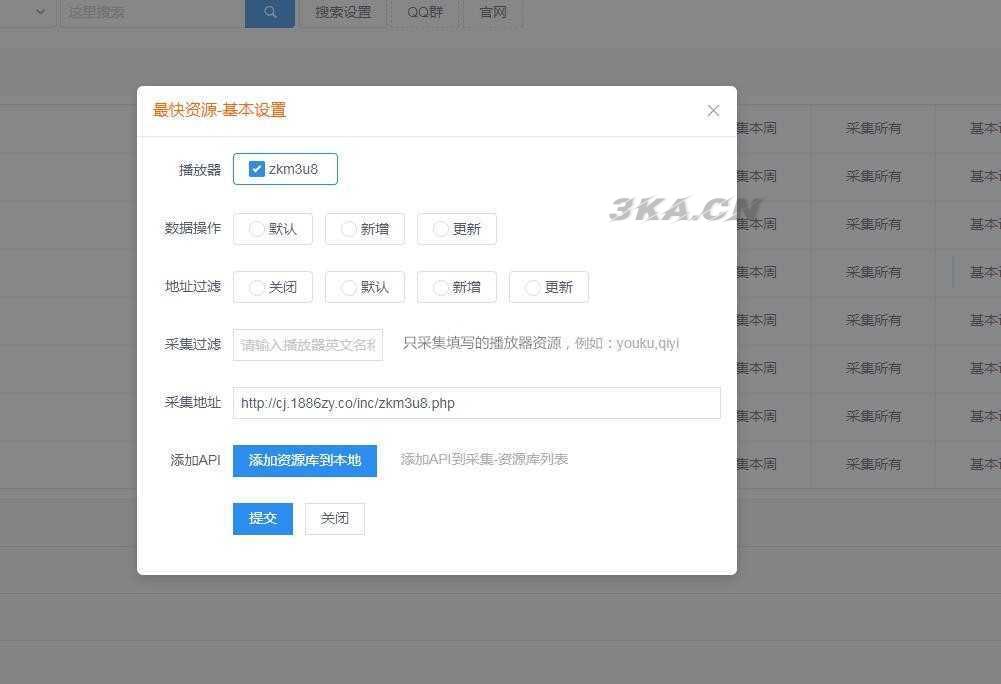Submit the form with 提交 button

(x=263, y=519)
